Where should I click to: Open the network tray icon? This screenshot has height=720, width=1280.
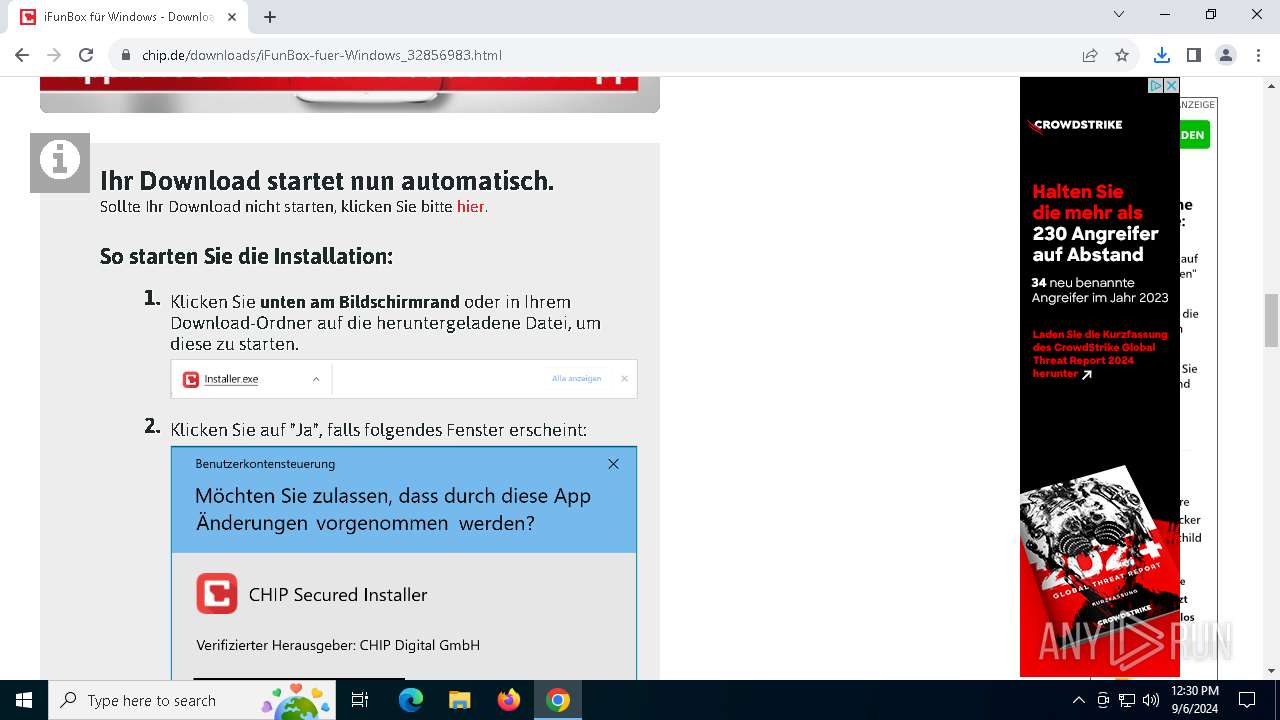point(1127,700)
